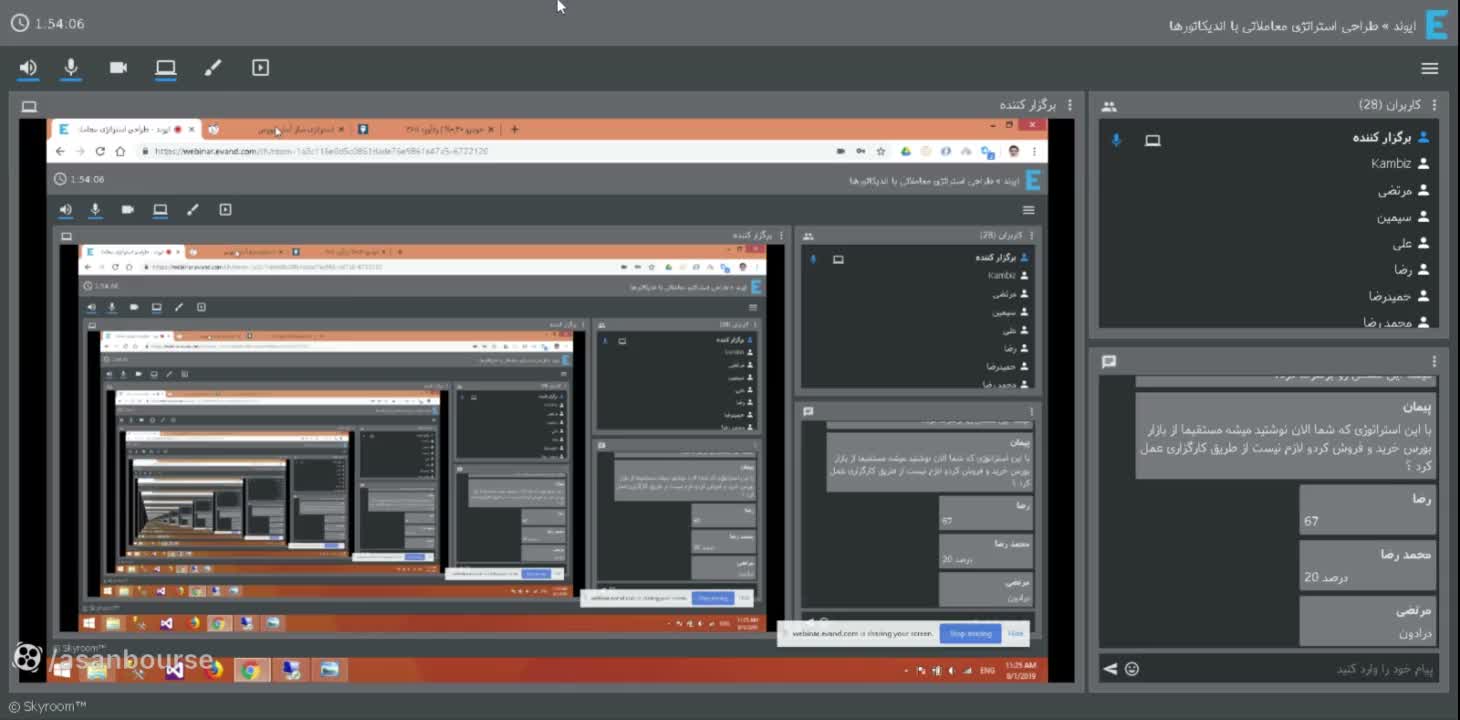Screen dimensions: 1460x720
Task: Open the main hamburger menu at top right
Action: click(x=1430, y=68)
